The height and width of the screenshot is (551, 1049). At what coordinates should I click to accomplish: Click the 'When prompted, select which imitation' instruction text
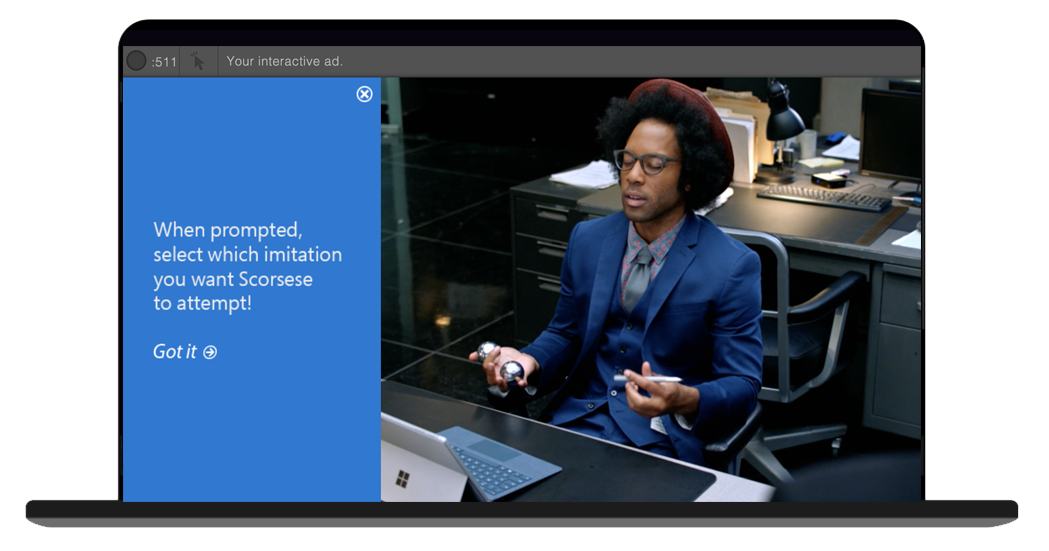(248, 266)
